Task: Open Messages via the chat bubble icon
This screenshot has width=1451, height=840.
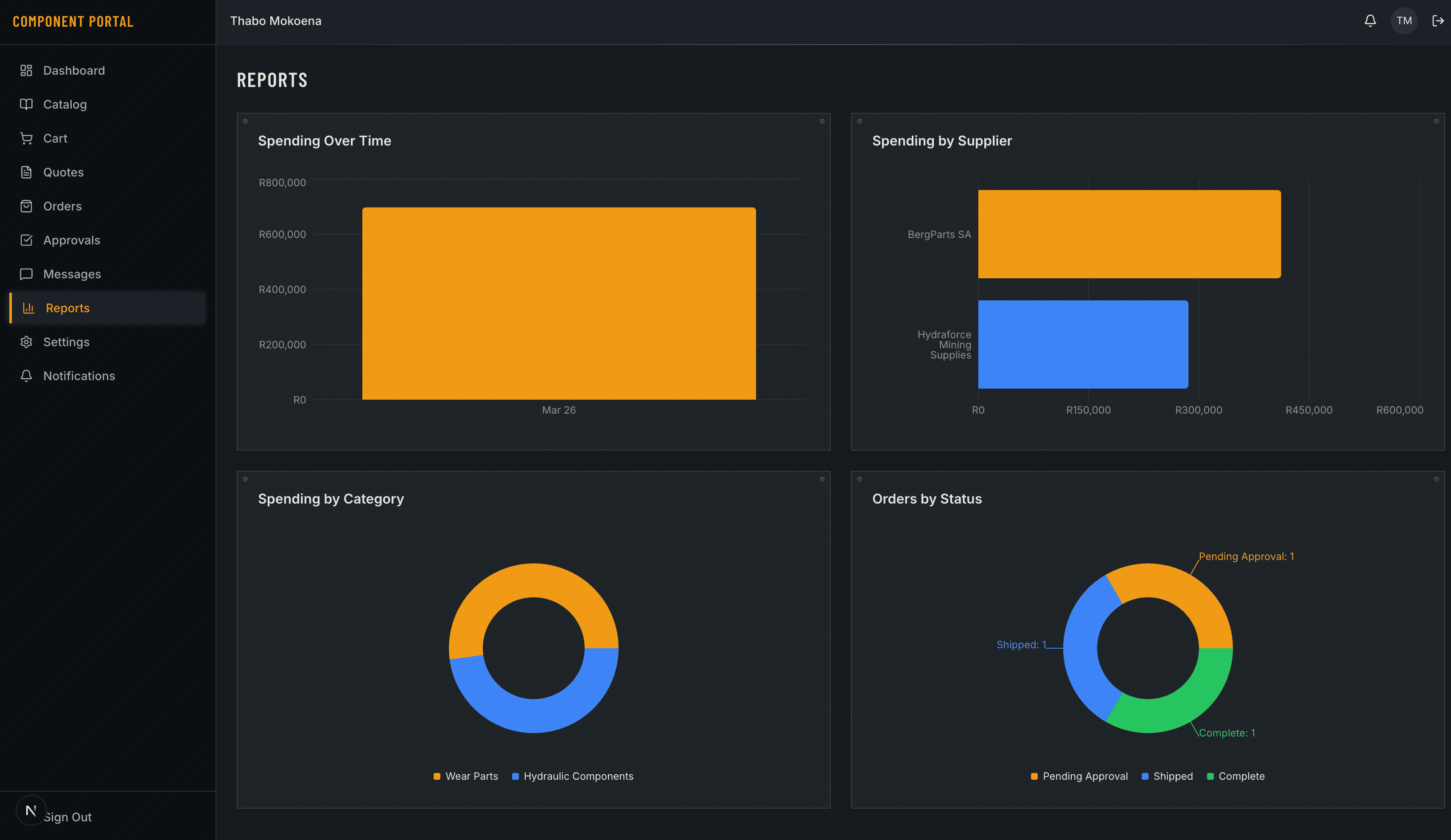Action: click(x=26, y=274)
